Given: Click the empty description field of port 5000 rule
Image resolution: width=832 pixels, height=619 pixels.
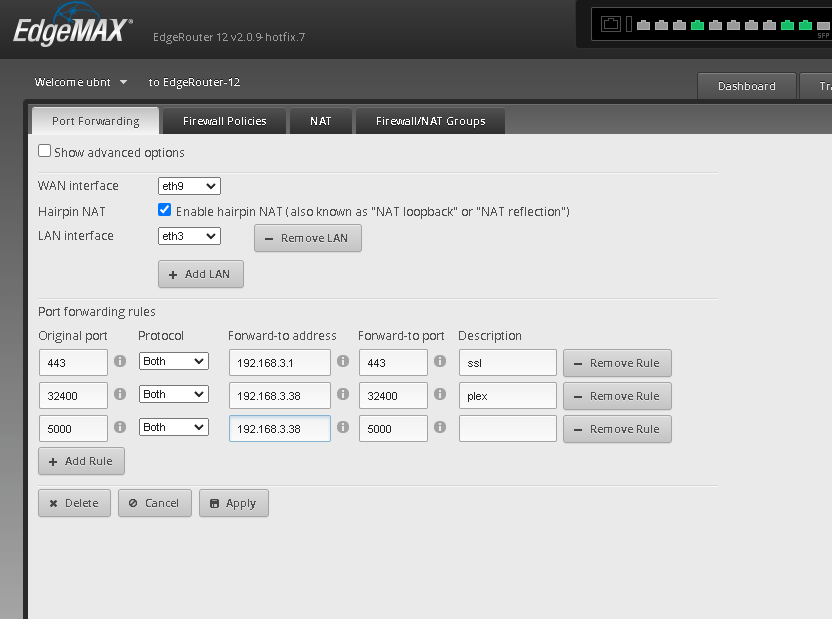Looking at the screenshot, I should click(508, 429).
